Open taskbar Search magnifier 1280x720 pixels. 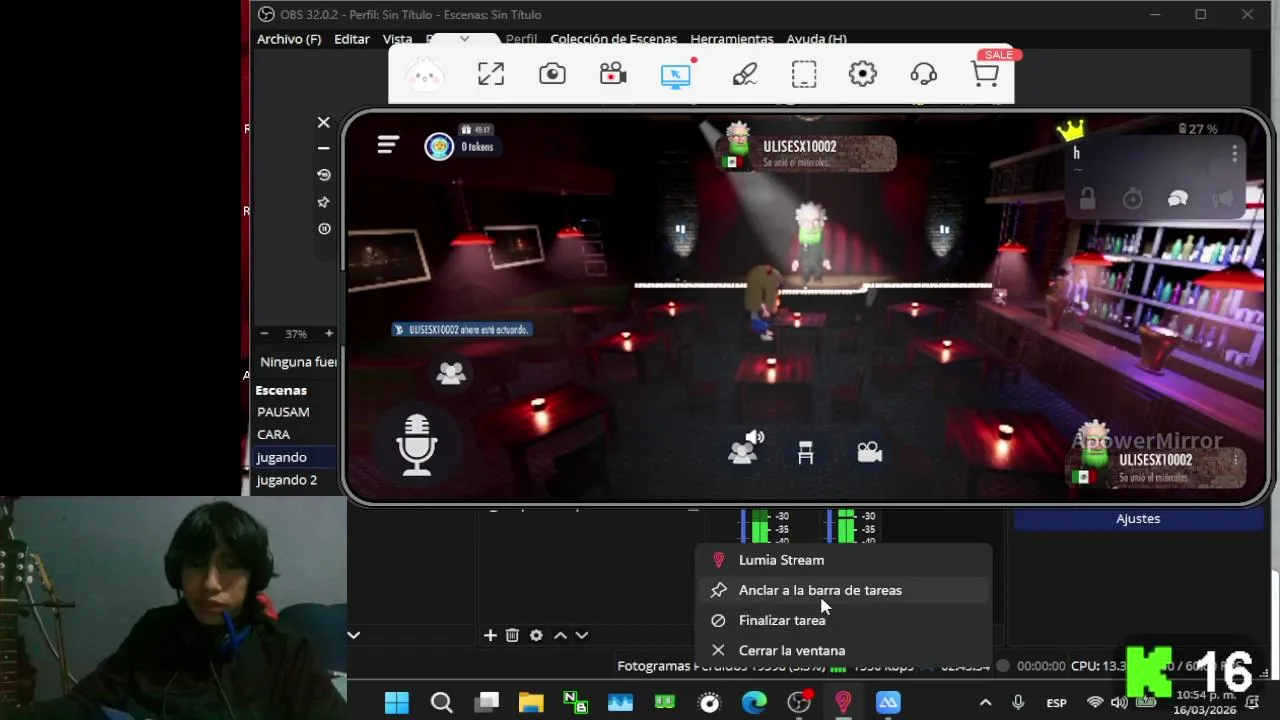coord(441,702)
